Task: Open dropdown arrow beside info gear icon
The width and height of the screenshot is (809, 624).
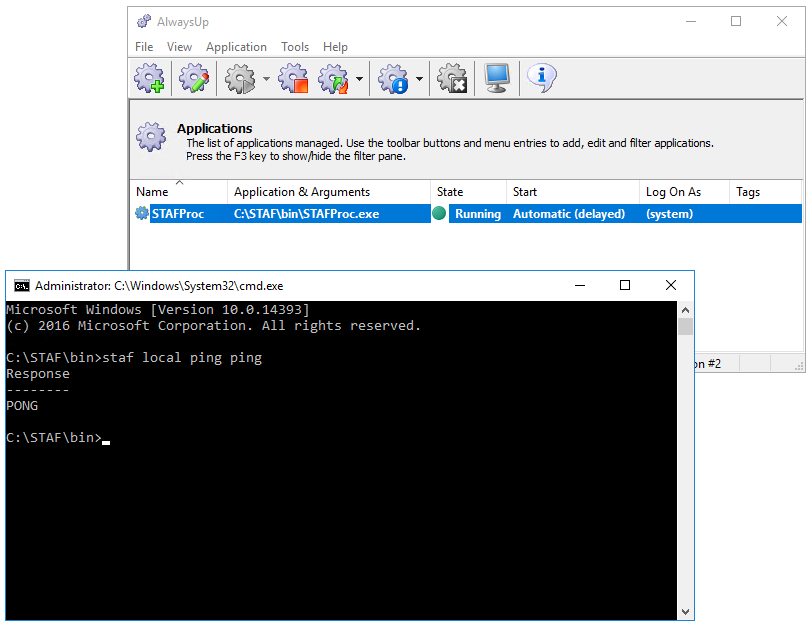Action: click(x=419, y=79)
